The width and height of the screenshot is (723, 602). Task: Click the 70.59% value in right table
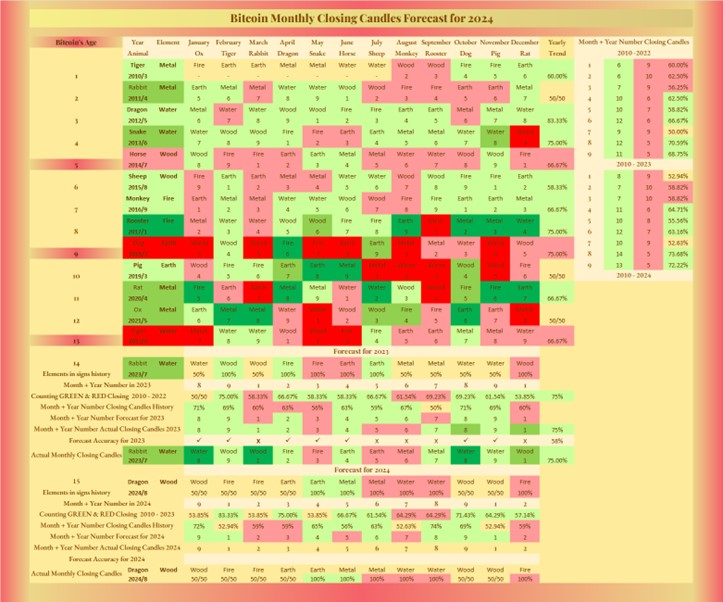pyautogui.click(x=677, y=142)
